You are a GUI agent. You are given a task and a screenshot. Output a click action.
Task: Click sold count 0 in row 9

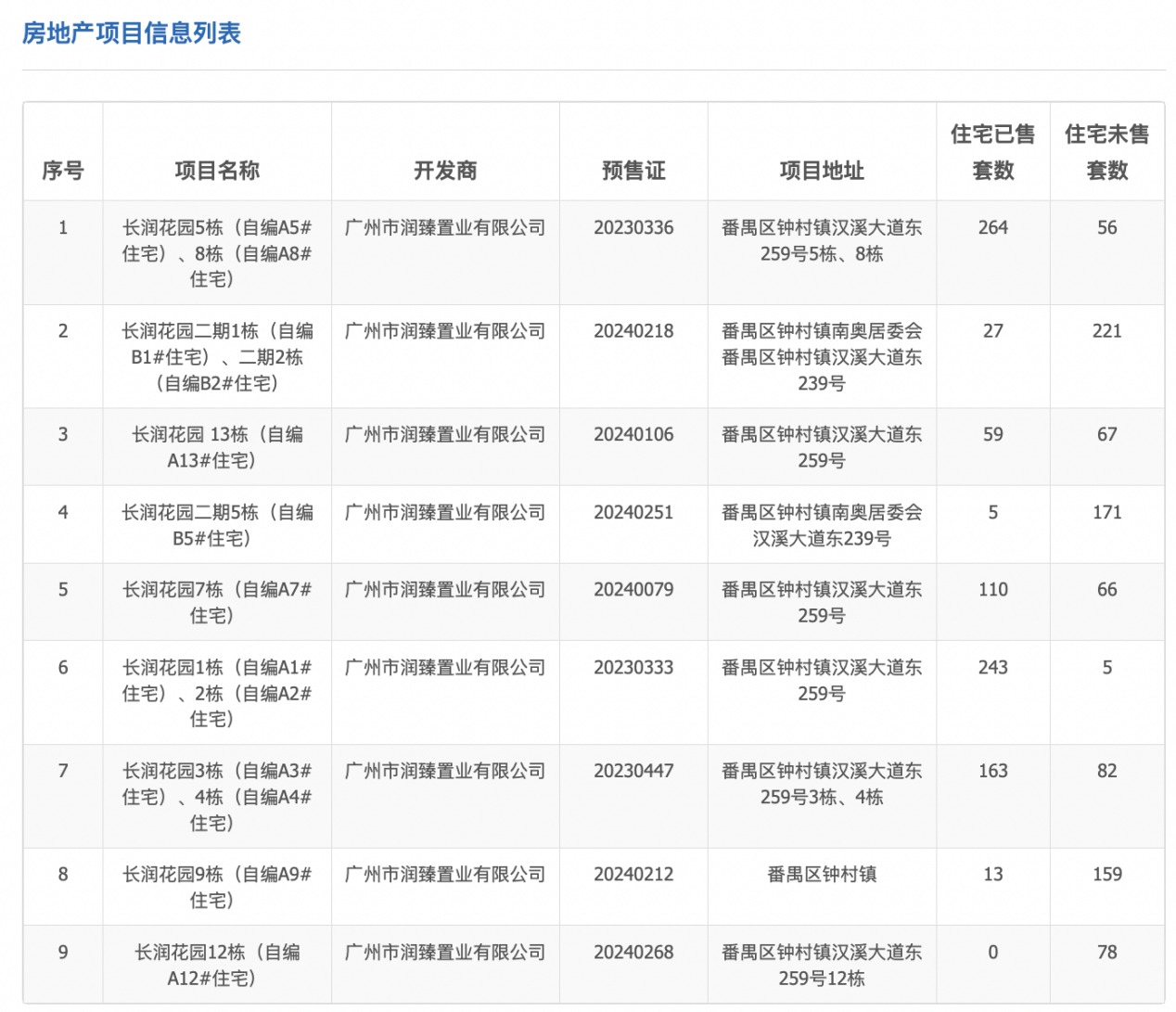(993, 952)
